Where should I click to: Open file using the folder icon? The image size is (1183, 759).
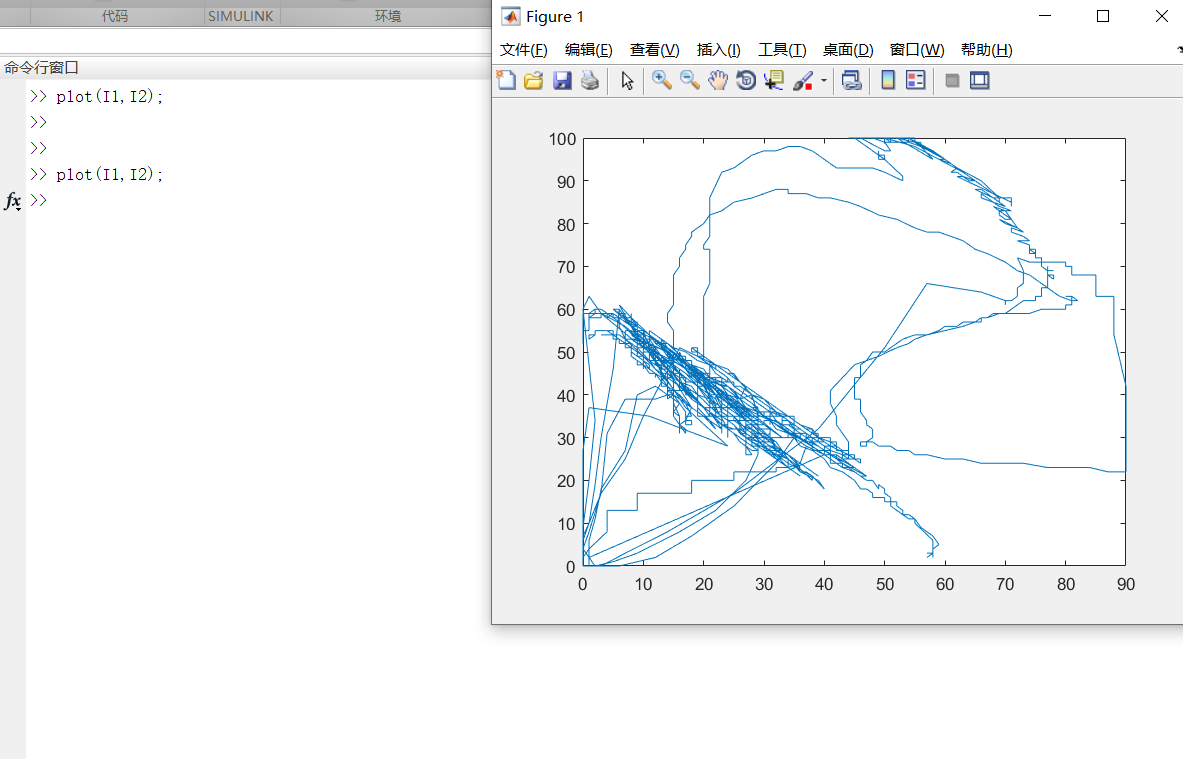534,80
